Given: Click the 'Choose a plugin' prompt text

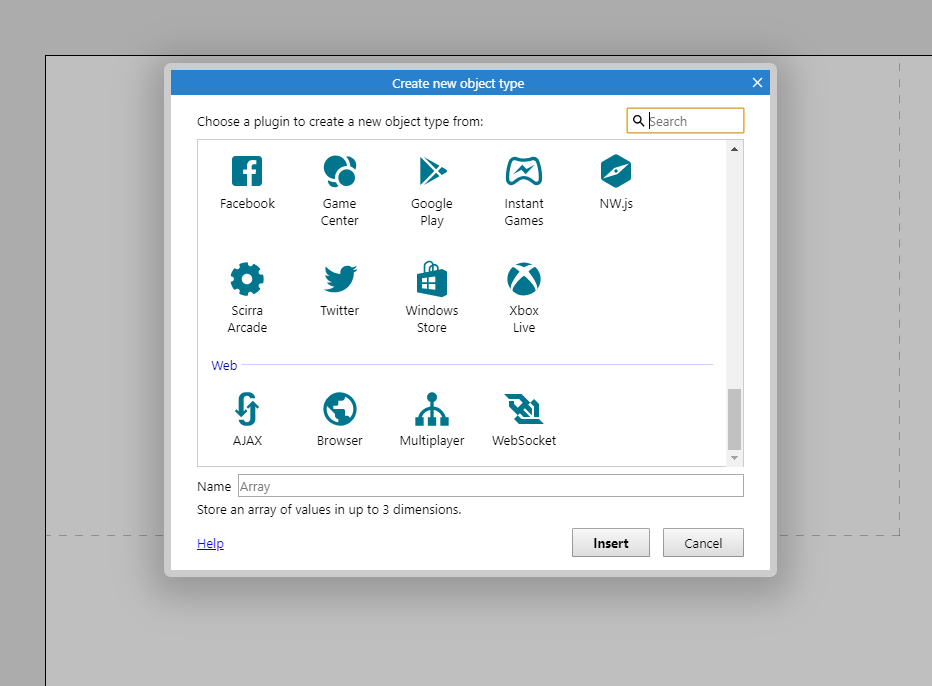Looking at the screenshot, I should tap(340, 121).
